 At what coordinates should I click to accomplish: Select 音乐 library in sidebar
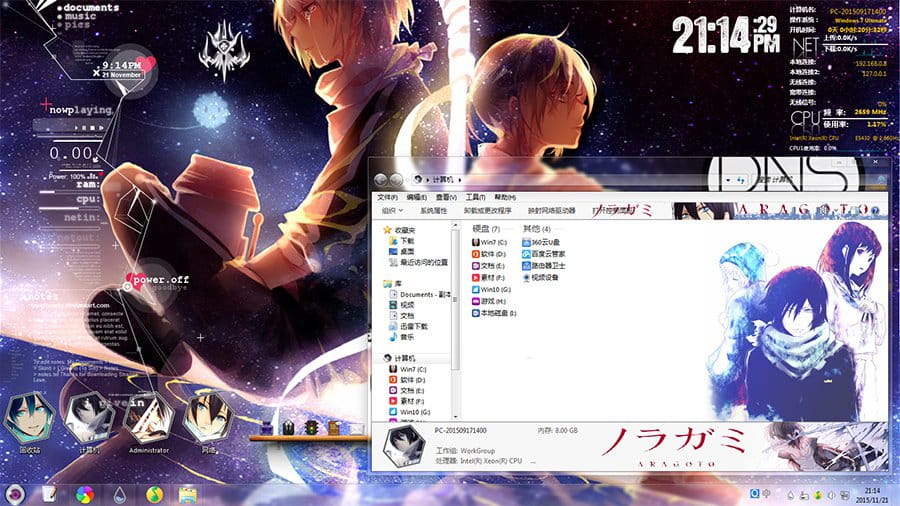[401, 337]
